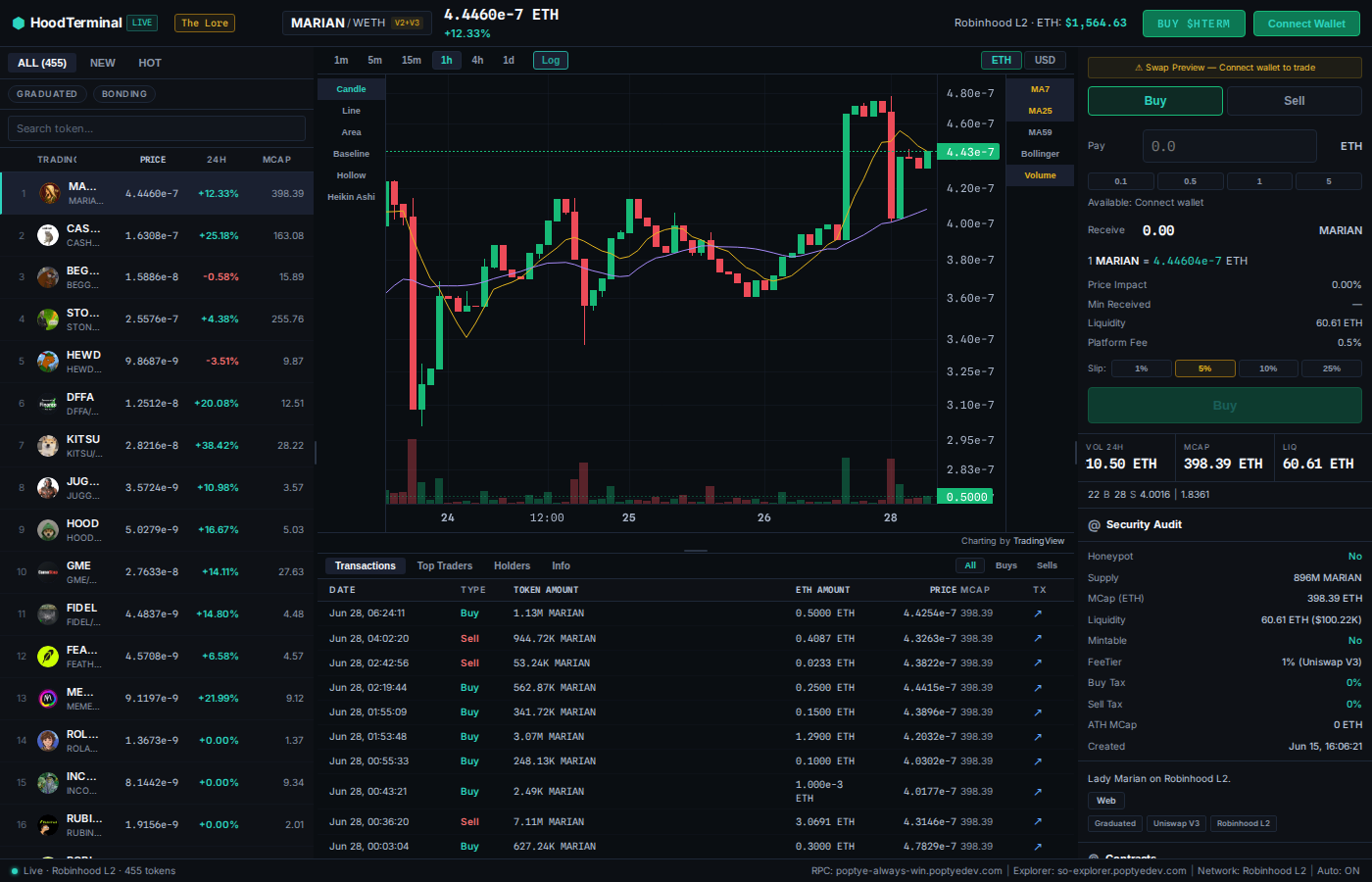Toggle the Bollinger indicator
Viewport: 1372px width, 882px height.
(1040, 154)
